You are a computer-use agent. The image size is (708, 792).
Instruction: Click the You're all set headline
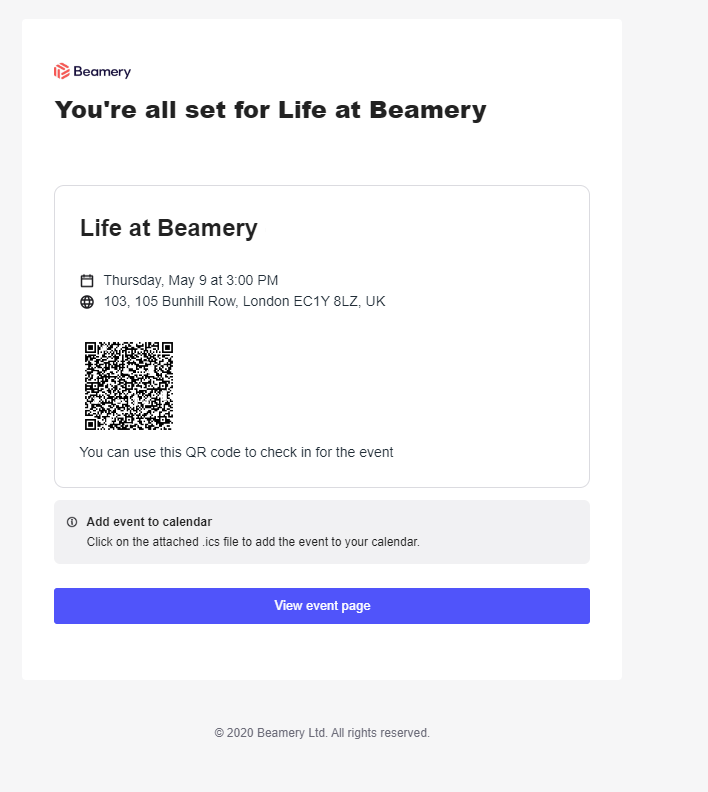(x=270, y=110)
